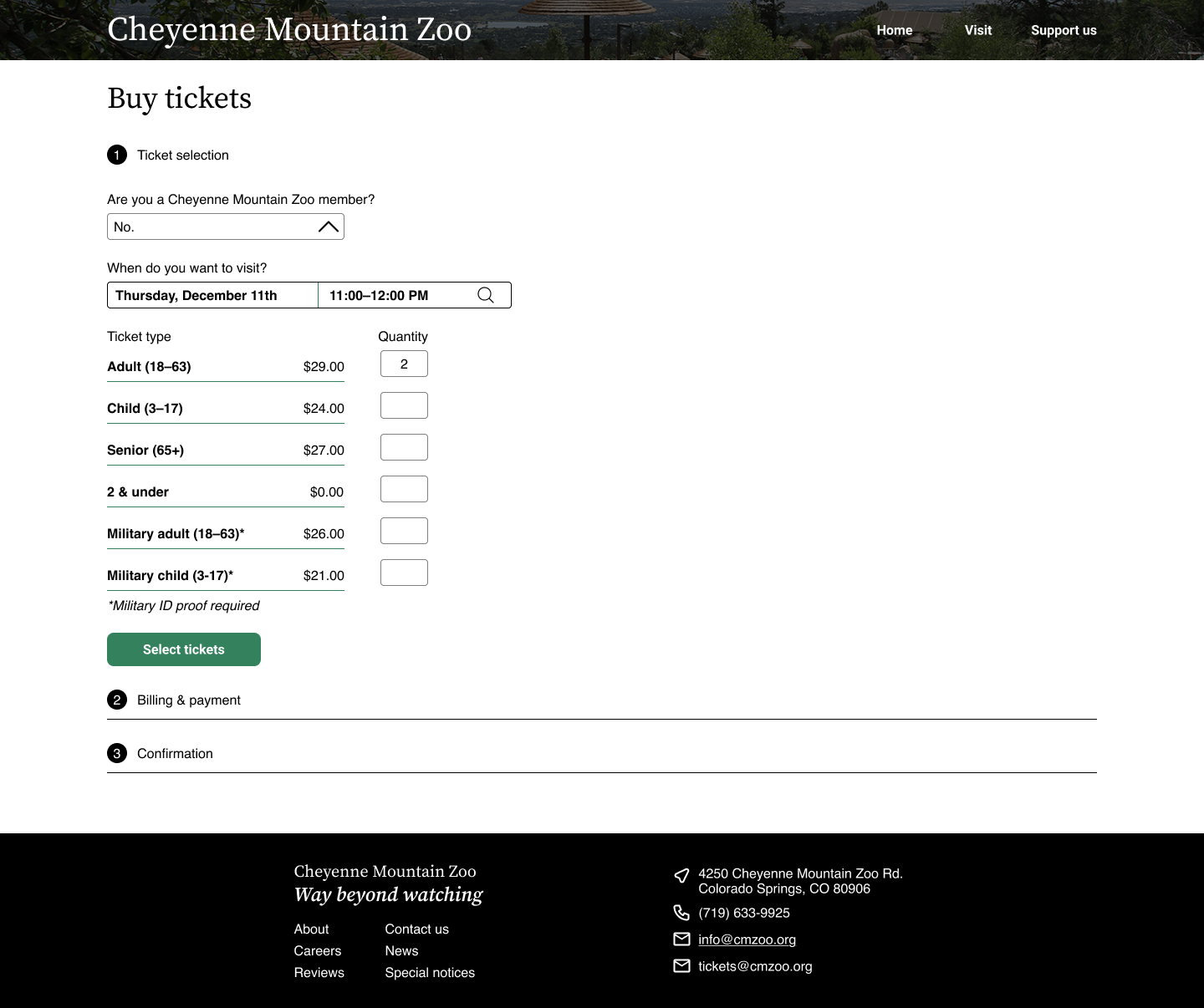Click the Adult (18–63) quantity field
The width and height of the screenshot is (1204, 1008).
point(404,364)
